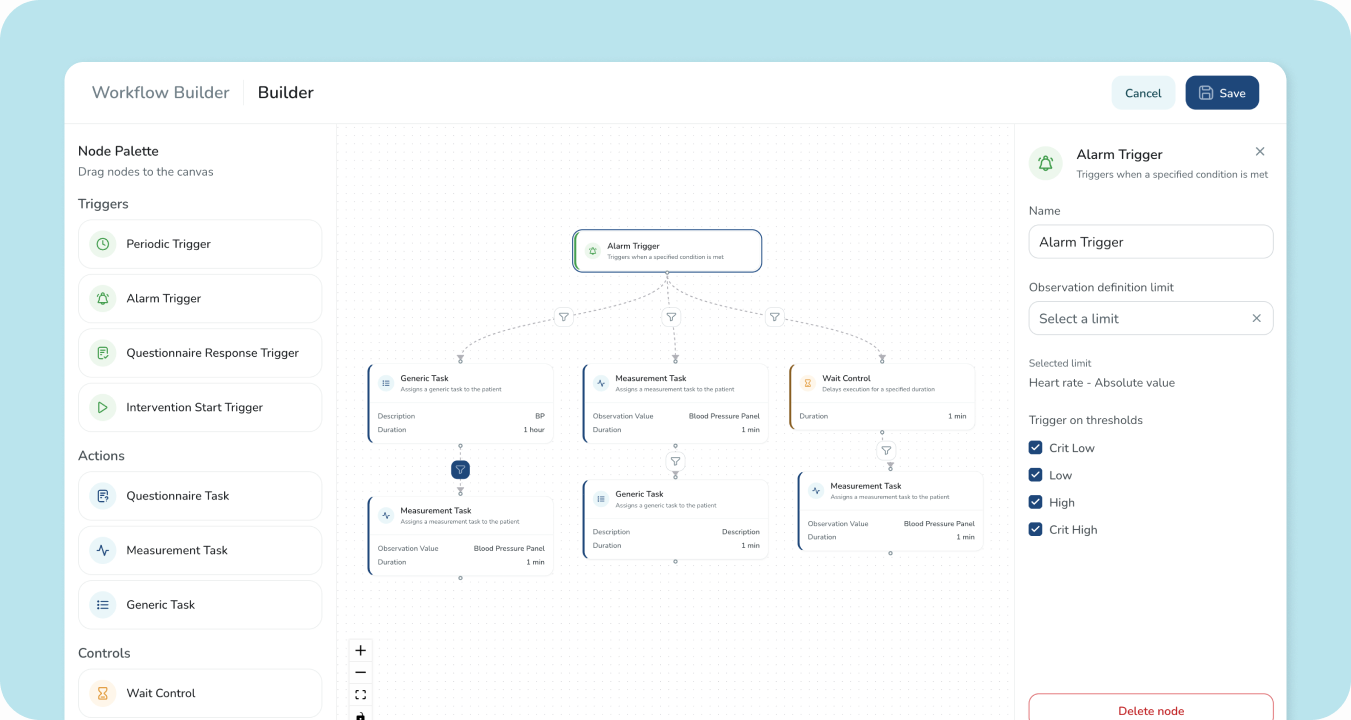
Task: Click the Name field containing Alarm Trigger
Action: click(1151, 242)
